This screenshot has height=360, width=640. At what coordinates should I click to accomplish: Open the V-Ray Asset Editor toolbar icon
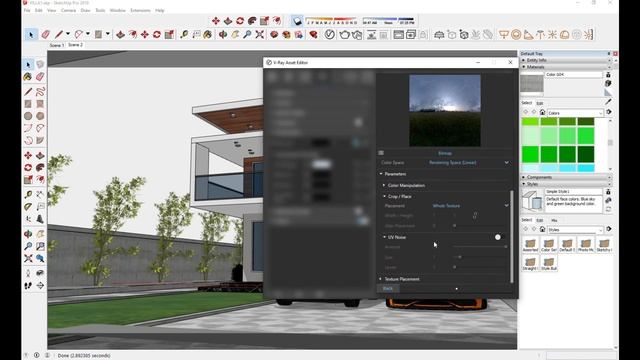click(x=329, y=35)
